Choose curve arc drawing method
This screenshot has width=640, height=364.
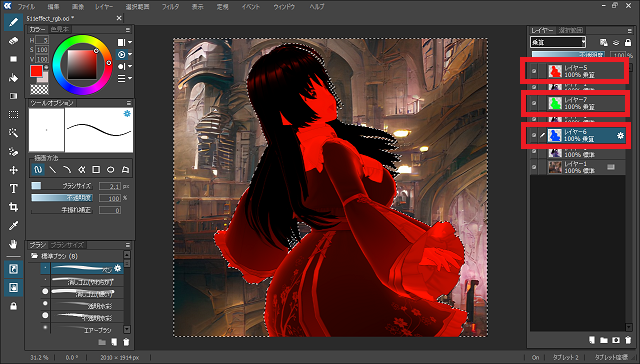[x=67, y=169]
